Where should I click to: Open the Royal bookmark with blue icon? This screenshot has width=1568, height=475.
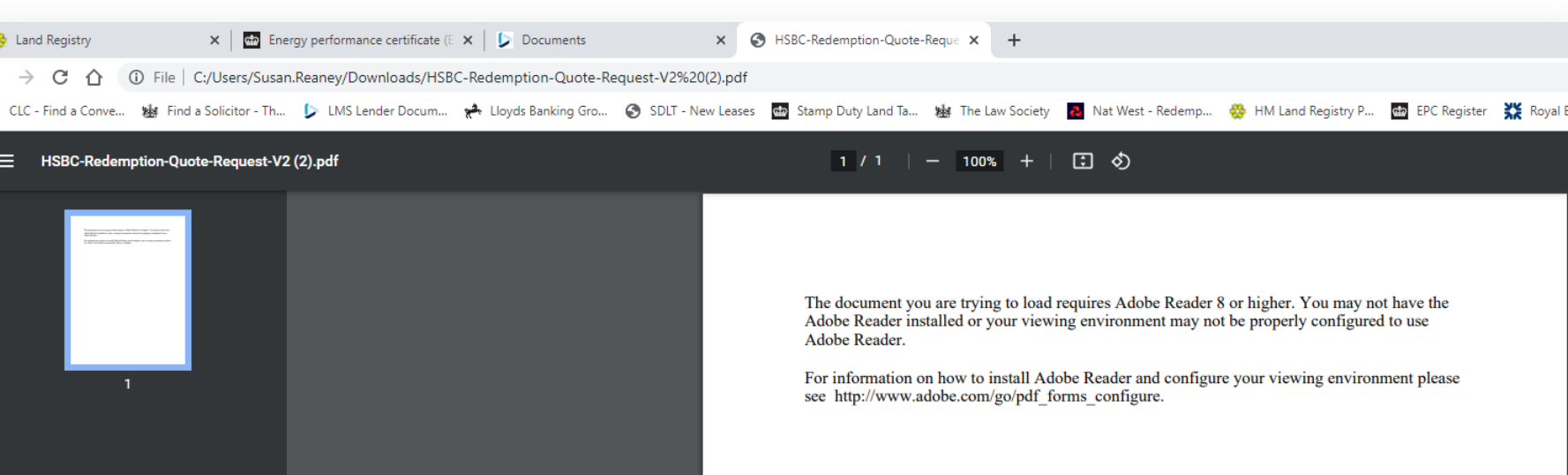tap(1535, 111)
